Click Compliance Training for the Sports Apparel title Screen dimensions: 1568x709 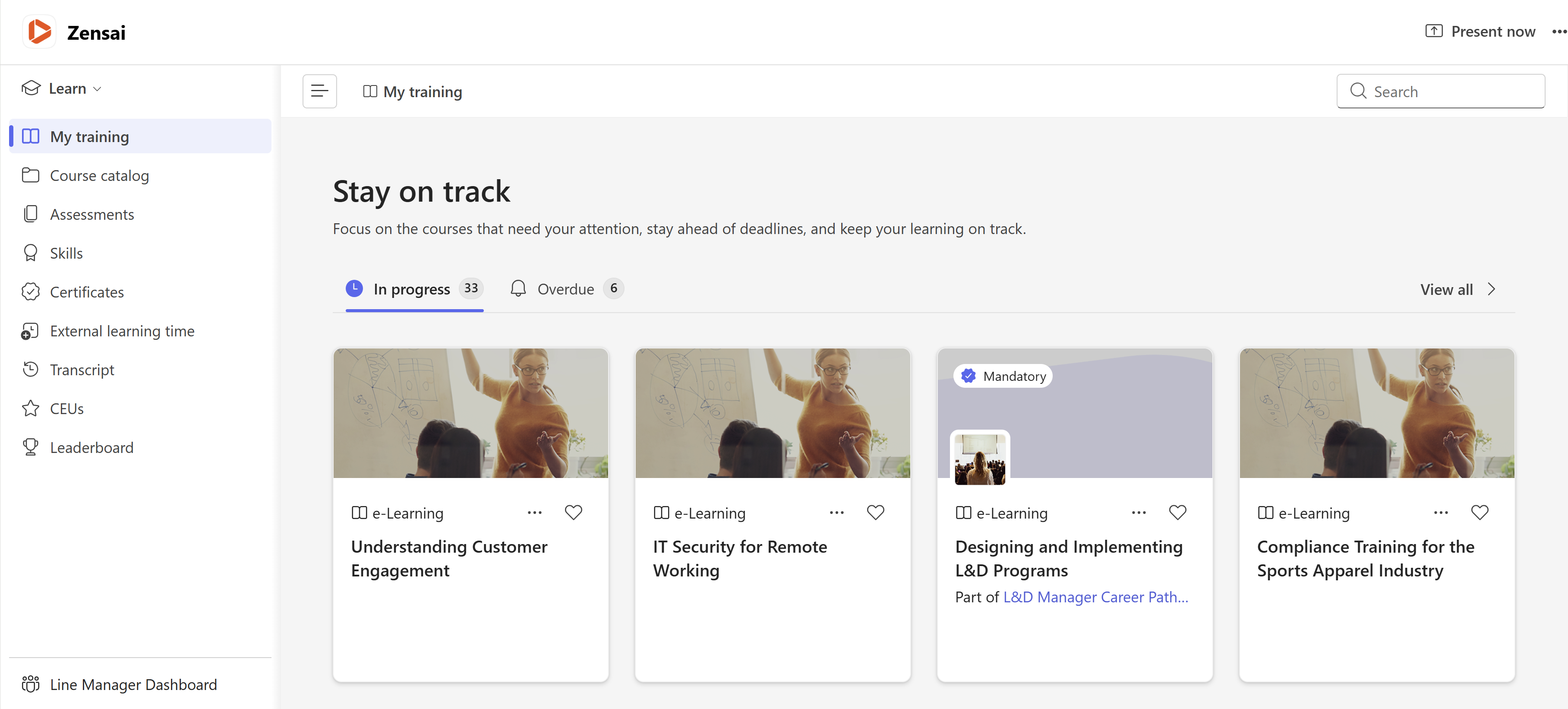1366,559
